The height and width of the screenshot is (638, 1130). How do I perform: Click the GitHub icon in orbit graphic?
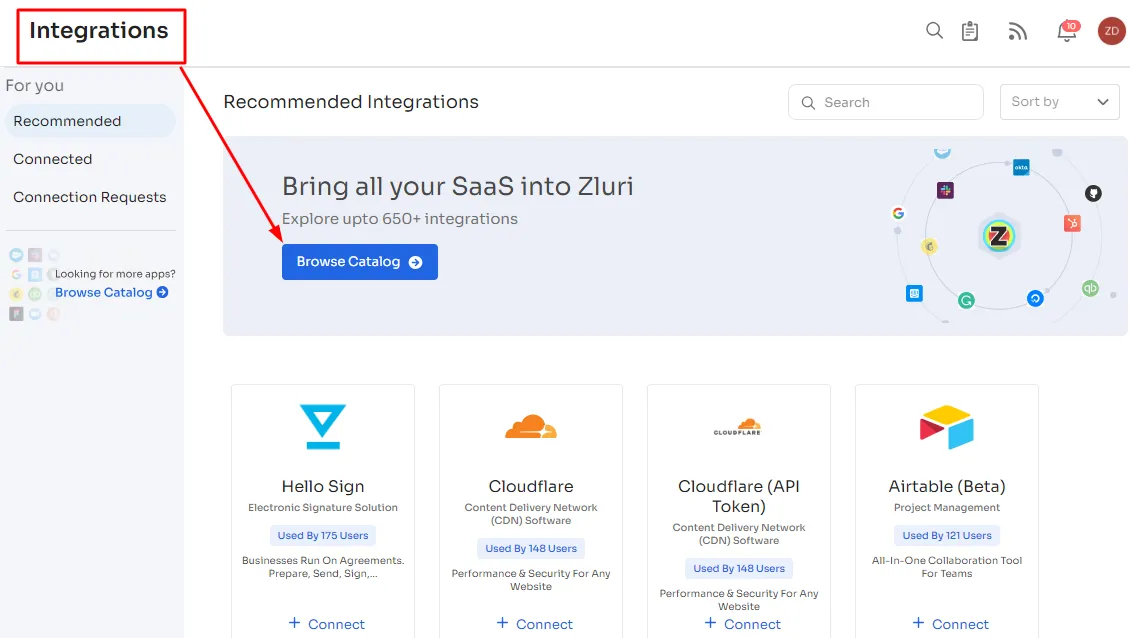click(1093, 193)
